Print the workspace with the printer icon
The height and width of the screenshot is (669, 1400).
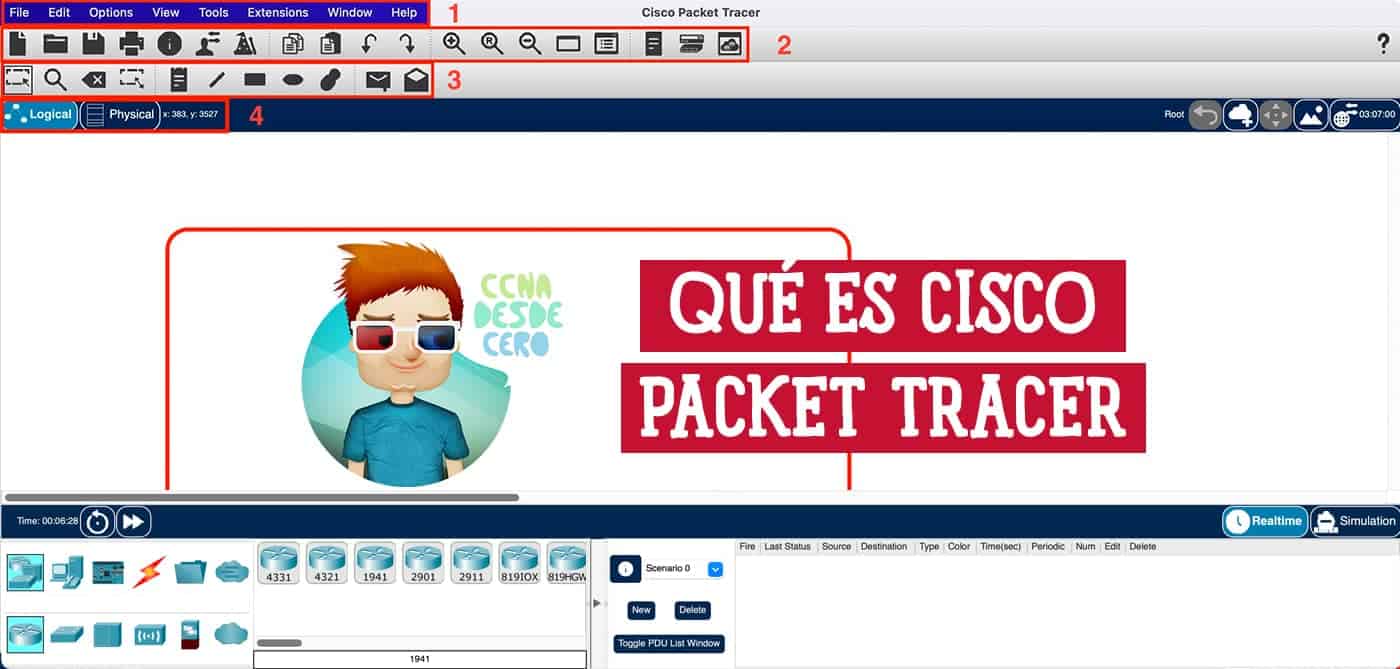click(131, 43)
